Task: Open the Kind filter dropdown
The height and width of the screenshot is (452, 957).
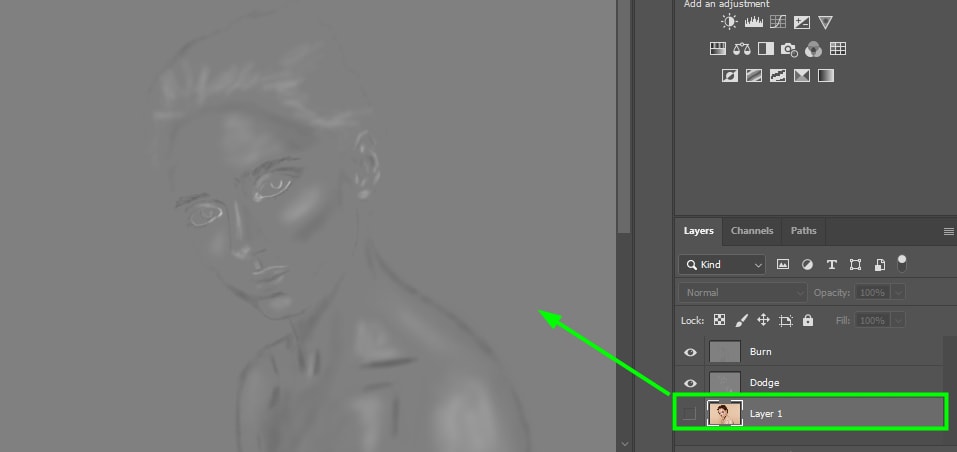Action: (x=722, y=265)
